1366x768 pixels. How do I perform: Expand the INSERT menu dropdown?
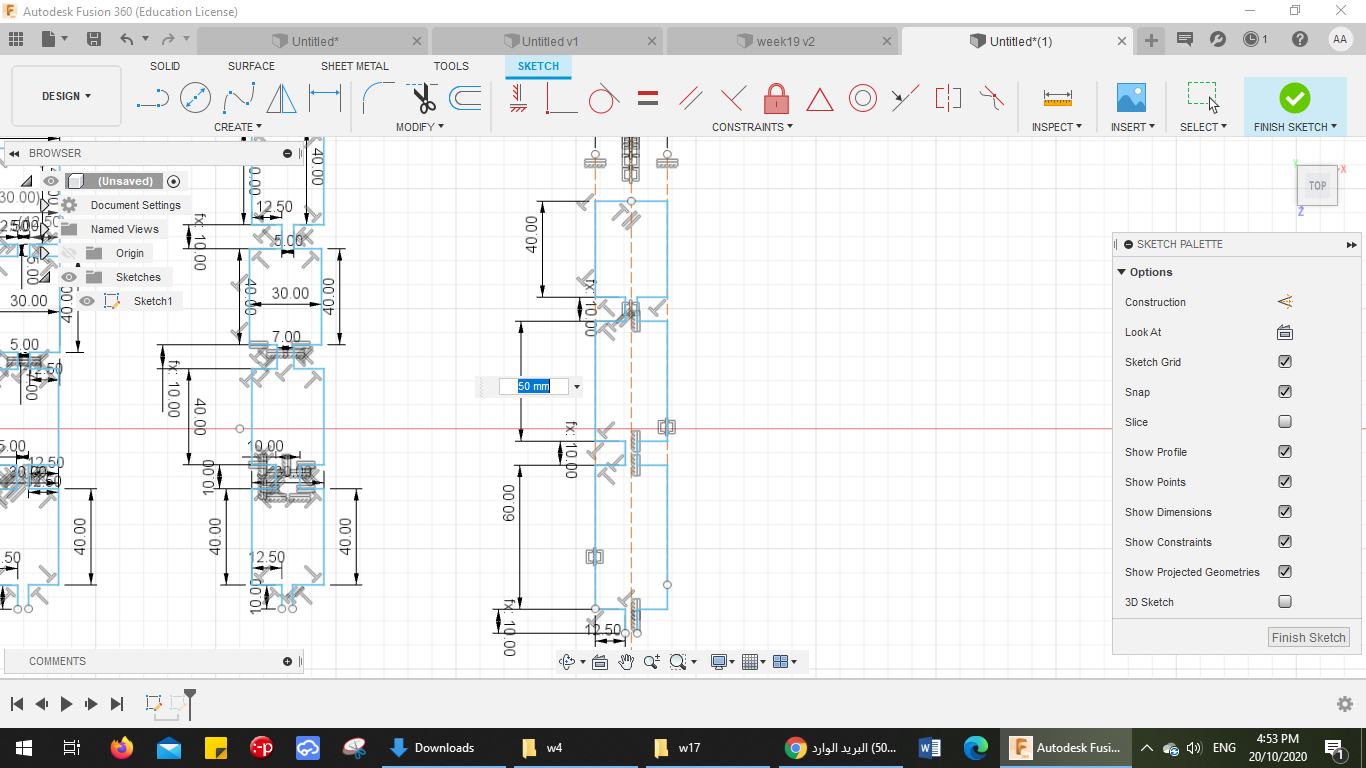click(1133, 127)
